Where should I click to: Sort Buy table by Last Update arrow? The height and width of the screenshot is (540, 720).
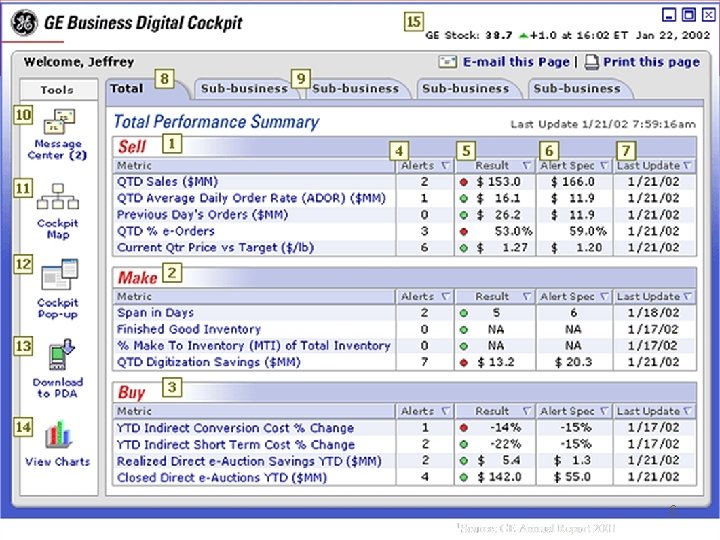(x=687, y=411)
